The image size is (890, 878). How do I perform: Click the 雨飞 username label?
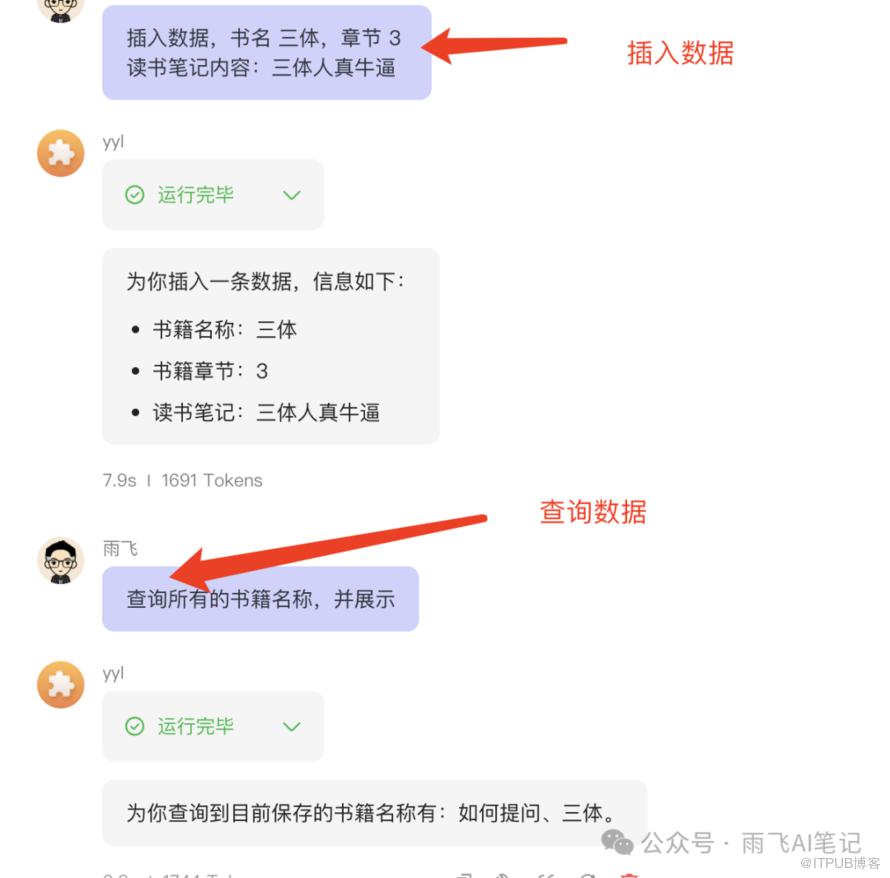120,548
